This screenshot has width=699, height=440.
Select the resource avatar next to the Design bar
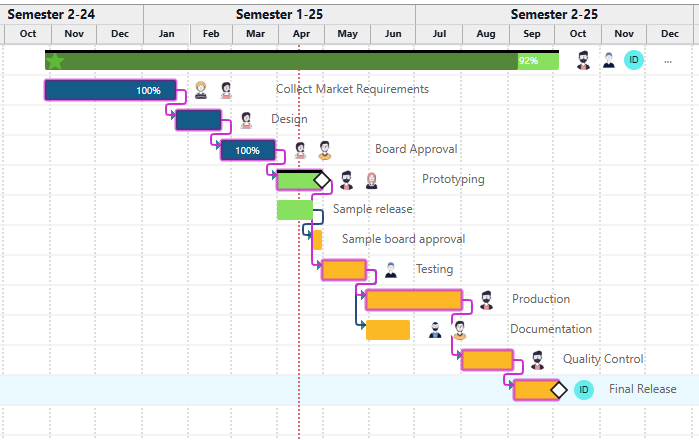(246, 120)
